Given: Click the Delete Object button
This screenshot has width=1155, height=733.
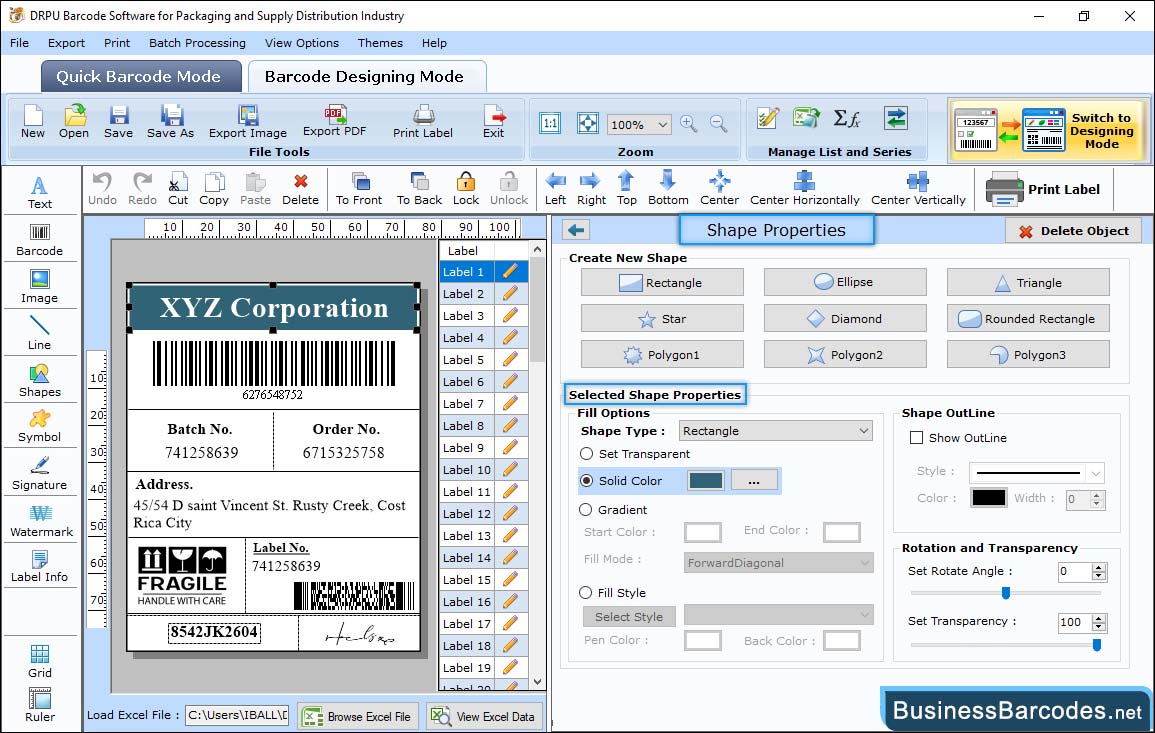Looking at the screenshot, I should coord(1073,231).
